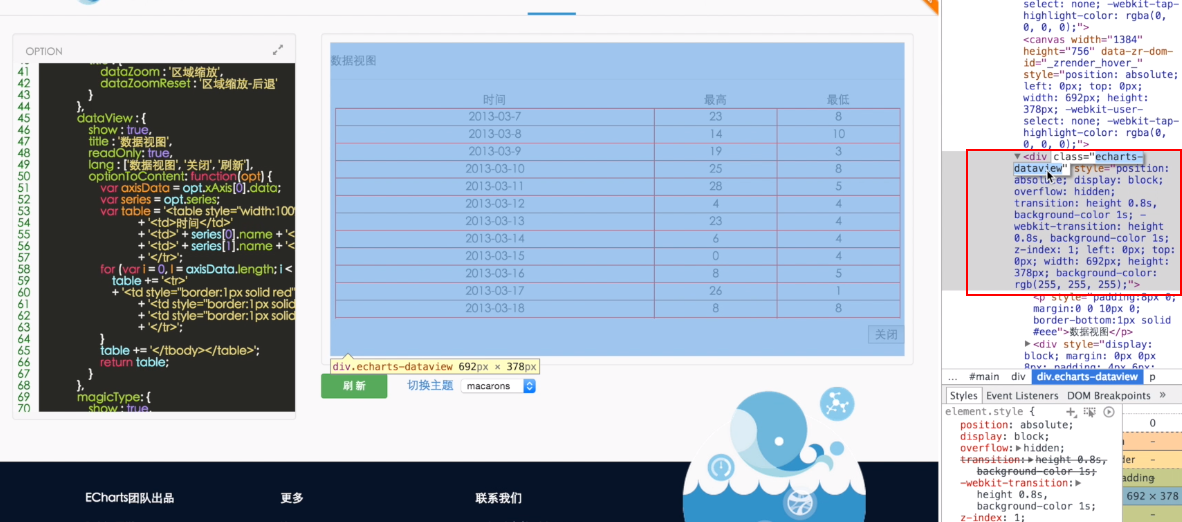Click the 2013-03-17 date cell
The image size is (1182, 522).
pyautogui.click(x=495, y=290)
